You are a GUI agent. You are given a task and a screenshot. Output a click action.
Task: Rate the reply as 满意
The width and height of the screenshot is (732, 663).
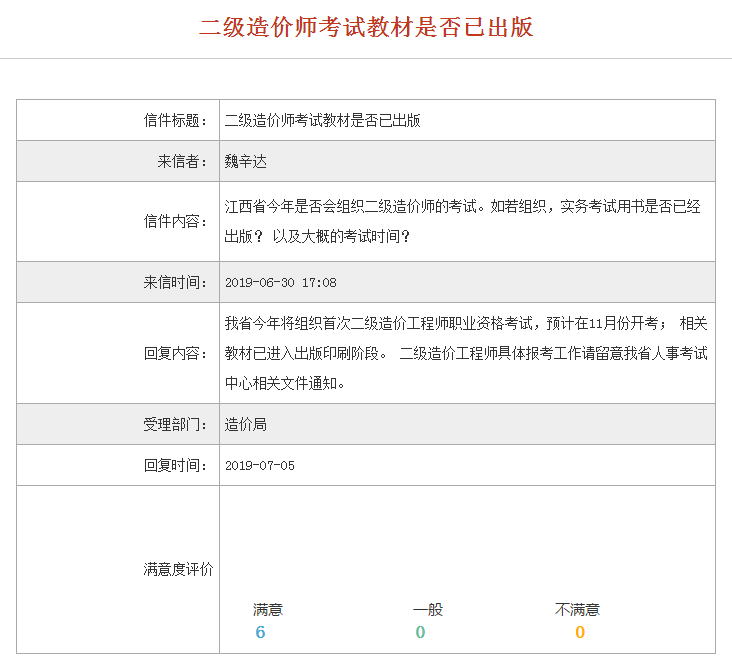pyautogui.click(x=268, y=609)
